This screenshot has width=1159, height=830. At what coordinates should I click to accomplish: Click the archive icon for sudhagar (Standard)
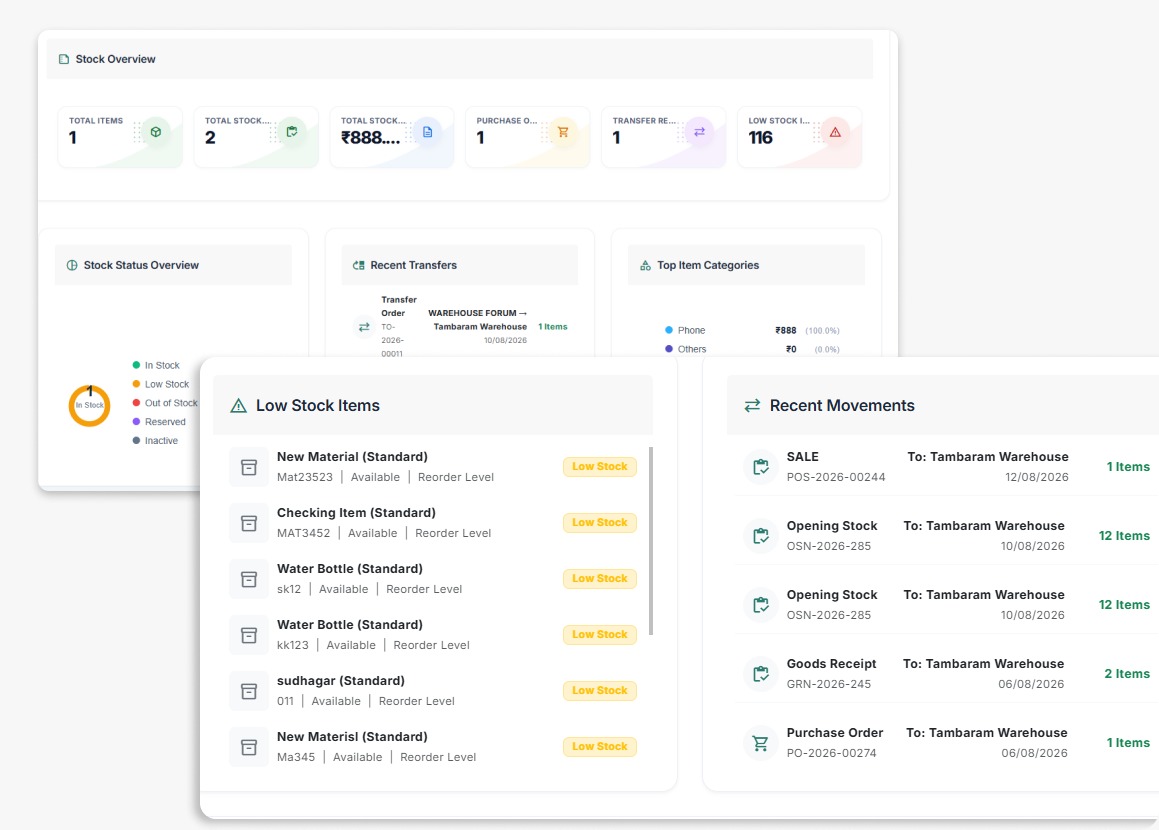(249, 691)
